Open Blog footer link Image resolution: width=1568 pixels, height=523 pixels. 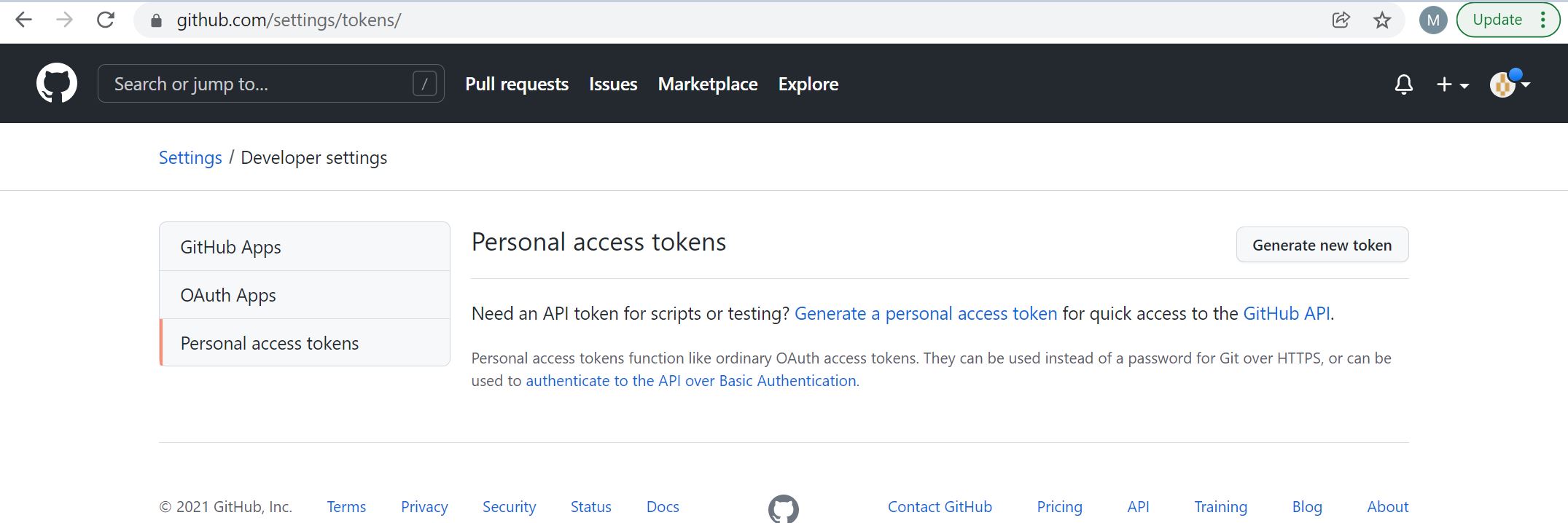(x=1307, y=506)
